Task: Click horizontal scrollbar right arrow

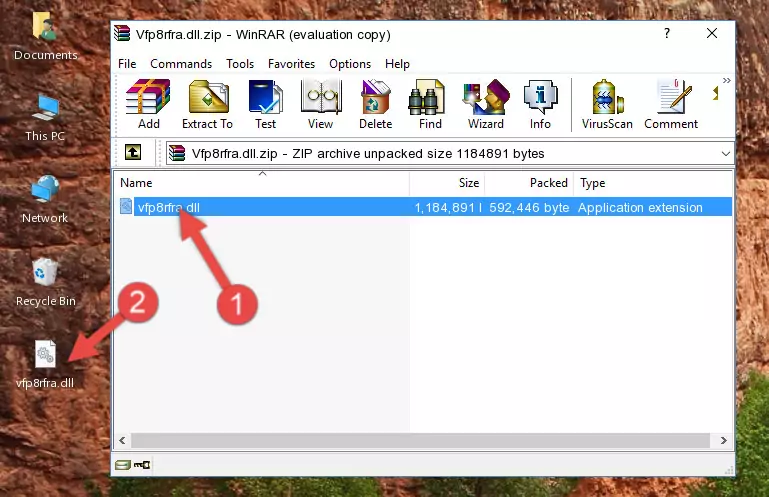Action: point(723,441)
